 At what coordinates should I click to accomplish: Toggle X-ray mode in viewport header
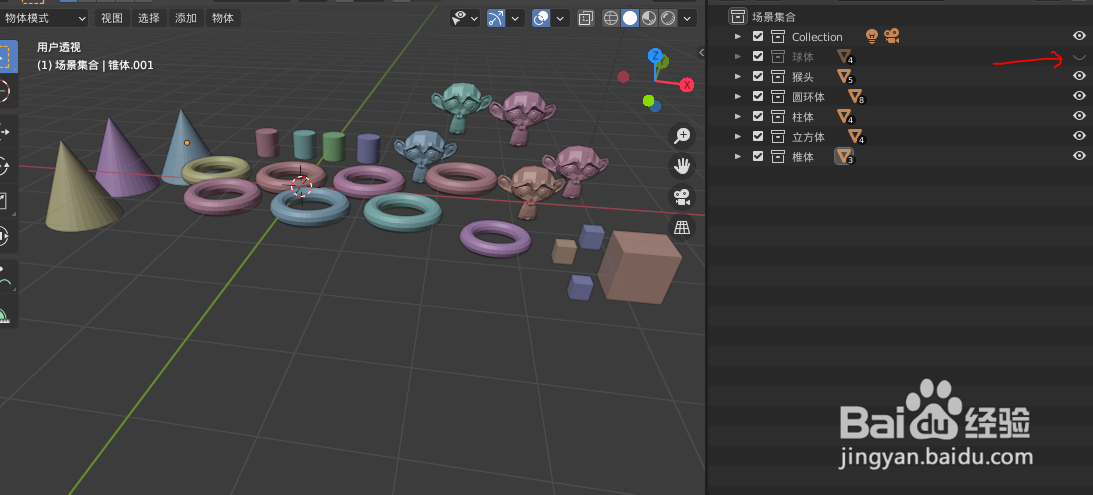pos(586,18)
